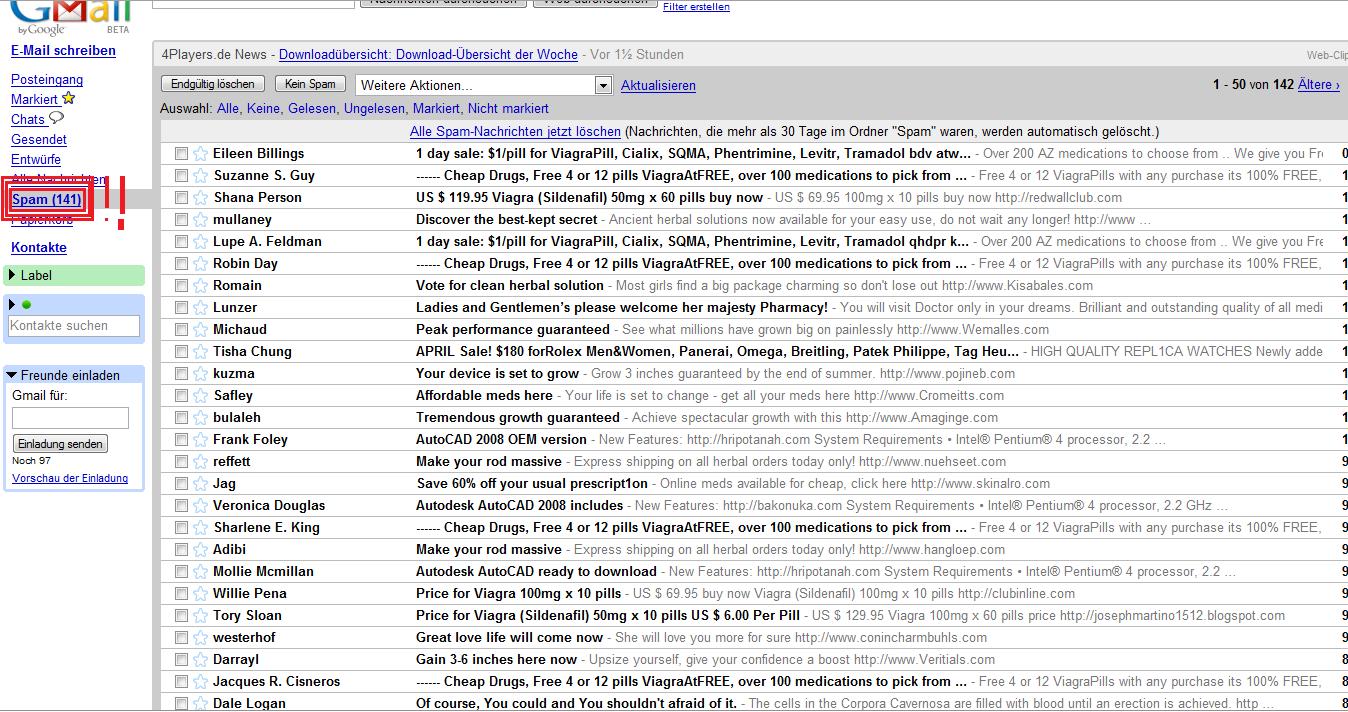Open the Spam (141) folder

pyautogui.click(x=47, y=200)
